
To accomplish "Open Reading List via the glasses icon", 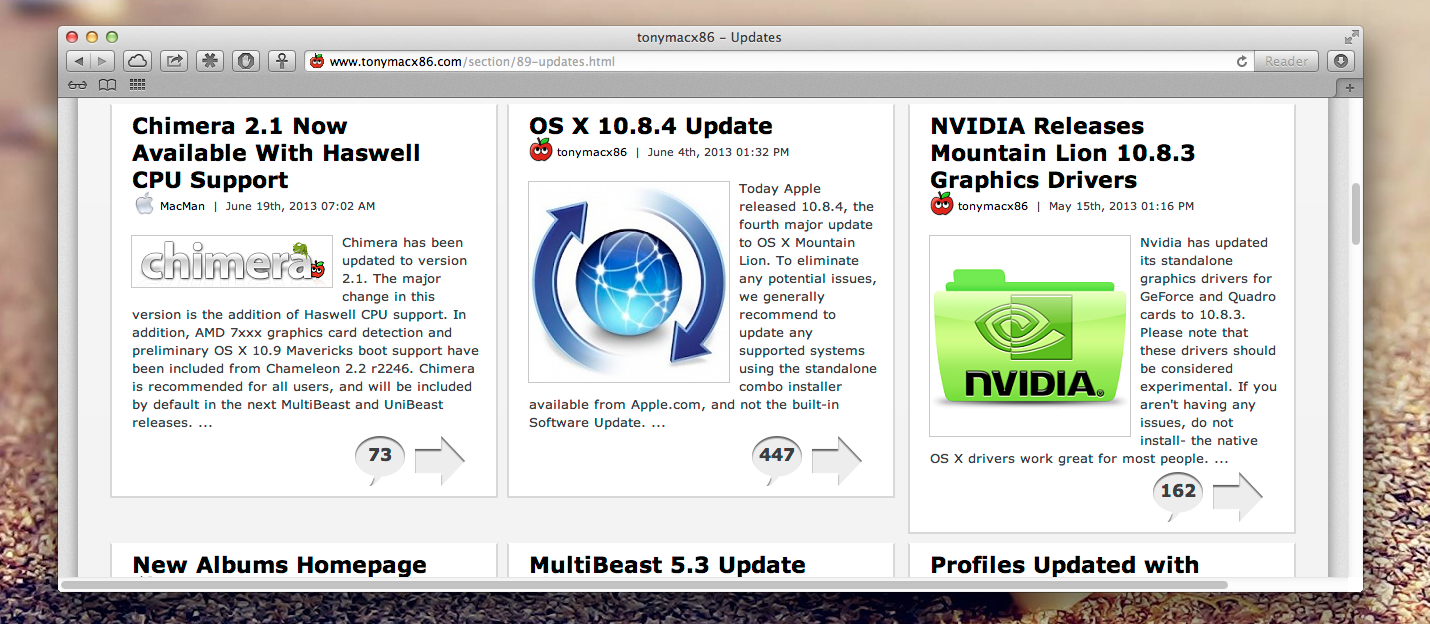I will pos(78,85).
